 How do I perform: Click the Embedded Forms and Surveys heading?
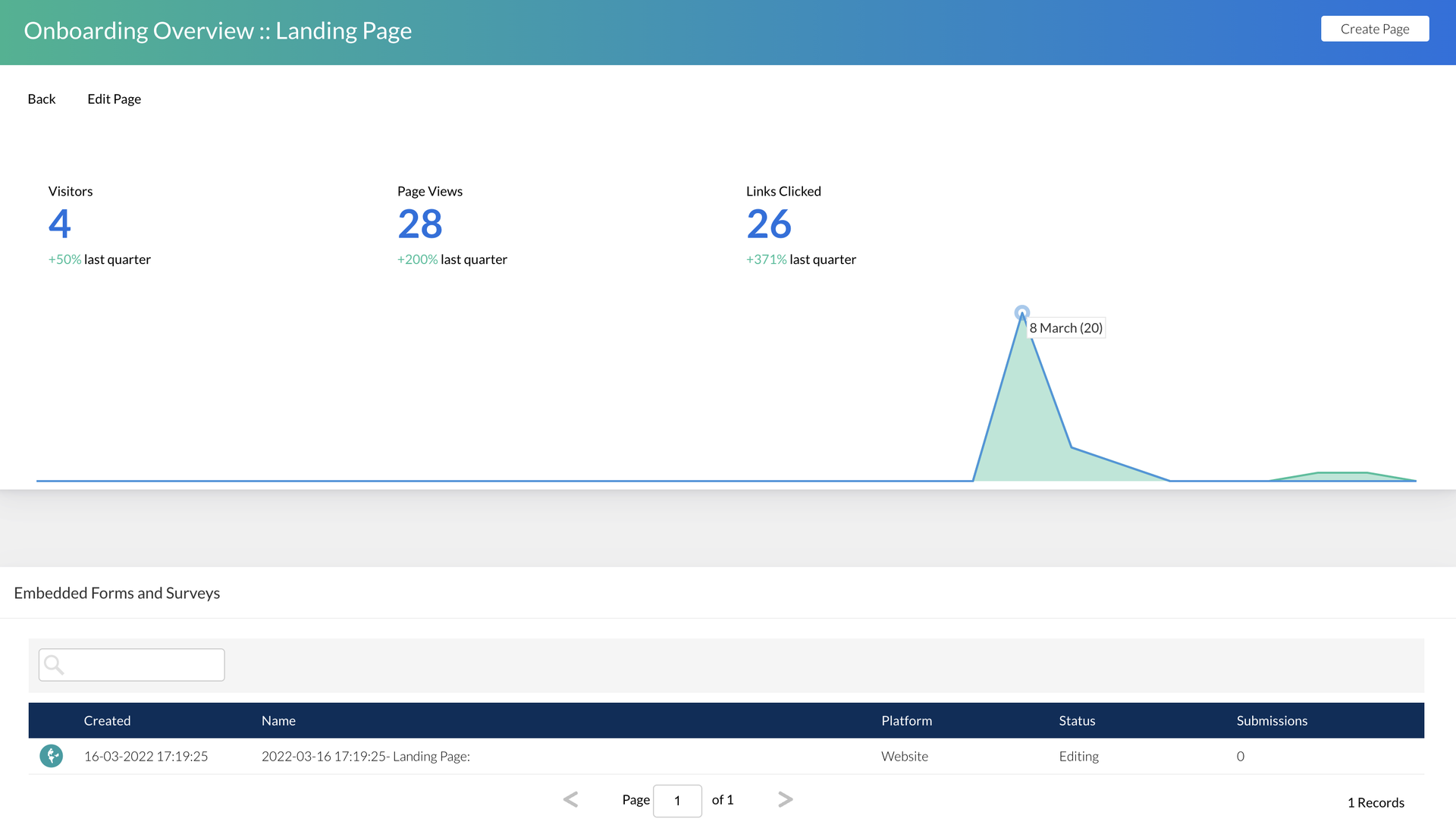tap(117, 593)
